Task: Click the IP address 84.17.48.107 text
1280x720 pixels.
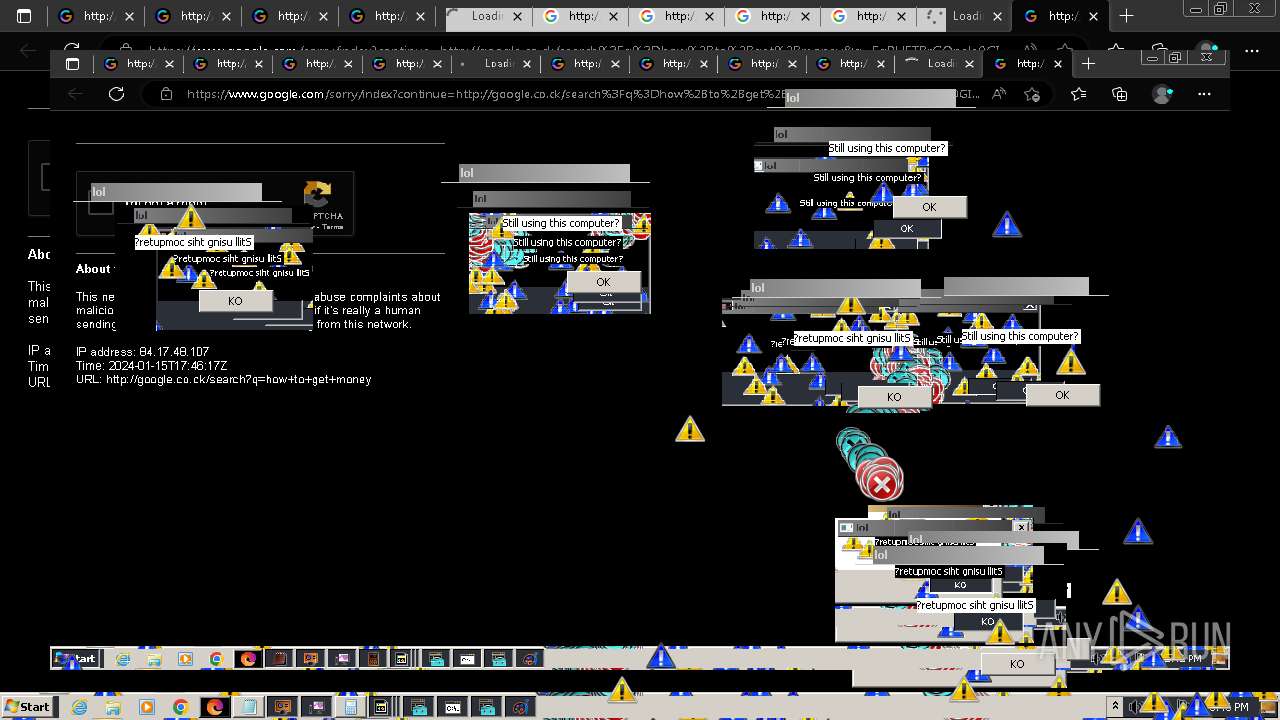Action: click(x=143, y=352)
